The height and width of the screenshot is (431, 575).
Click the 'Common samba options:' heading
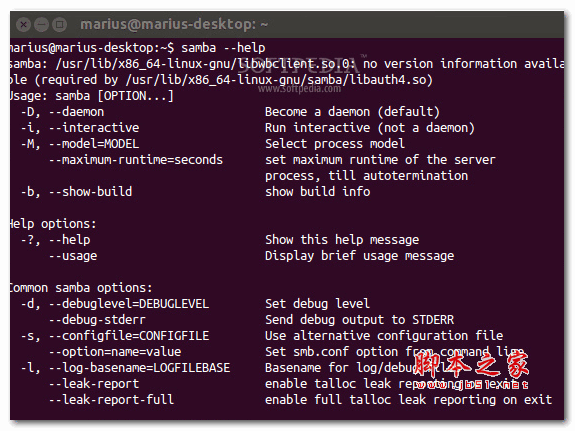click(81, 288)
